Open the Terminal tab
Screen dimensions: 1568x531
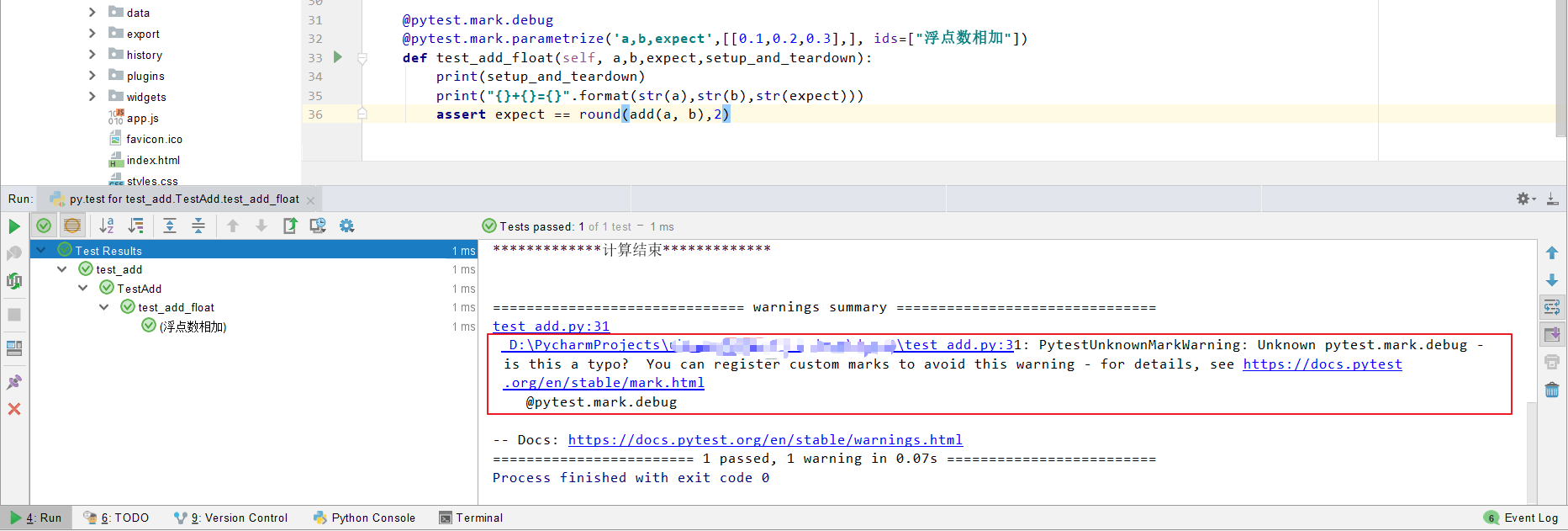pyautogui.click(x=471, y=518)
